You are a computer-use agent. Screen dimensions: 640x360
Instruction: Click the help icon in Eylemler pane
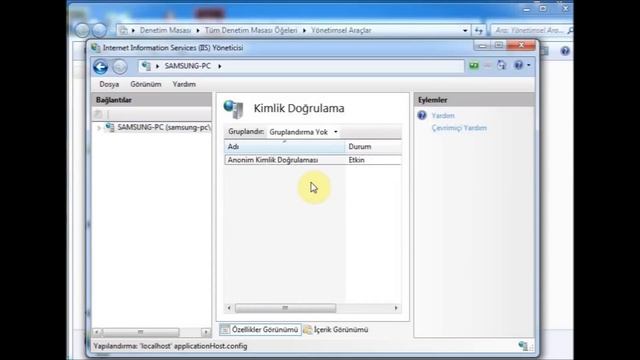tap(422, 116)
